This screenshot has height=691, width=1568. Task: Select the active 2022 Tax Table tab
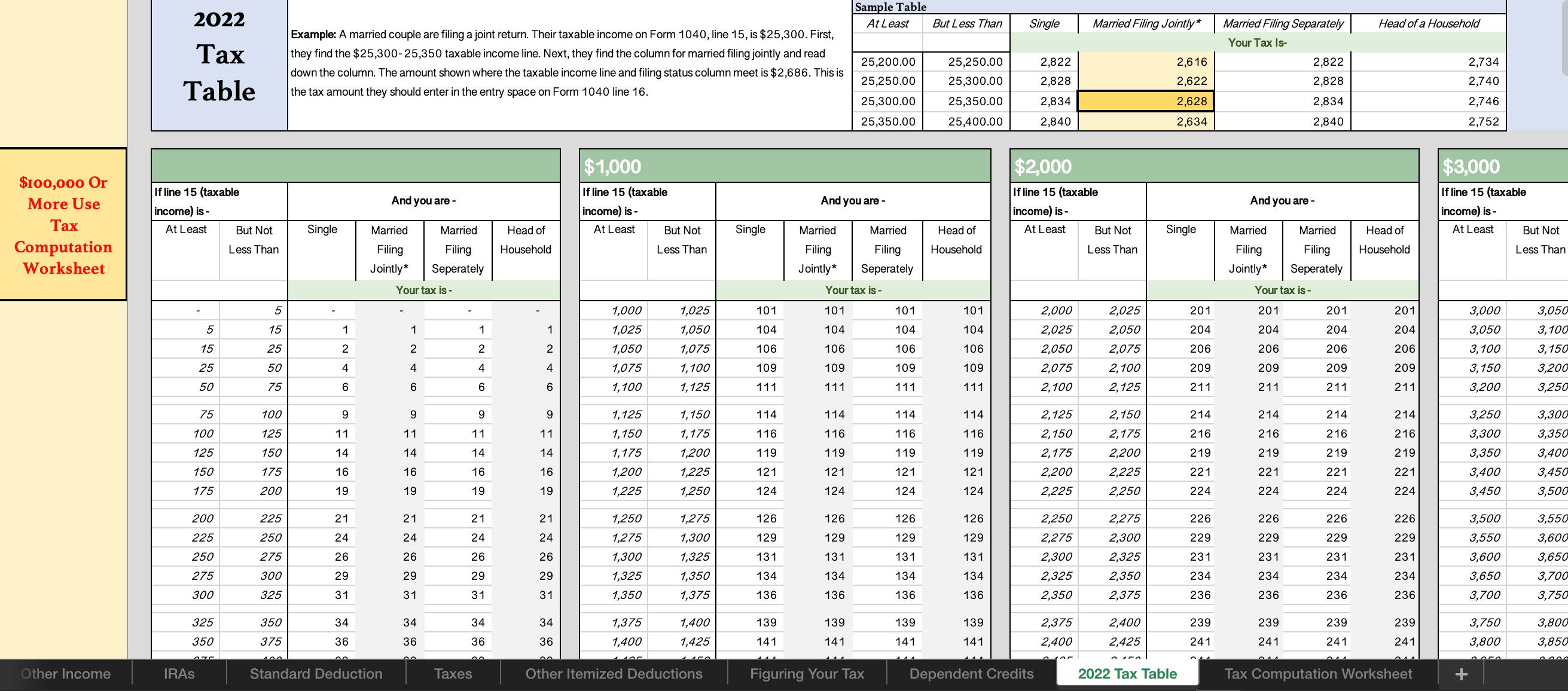pos(1128,673)
